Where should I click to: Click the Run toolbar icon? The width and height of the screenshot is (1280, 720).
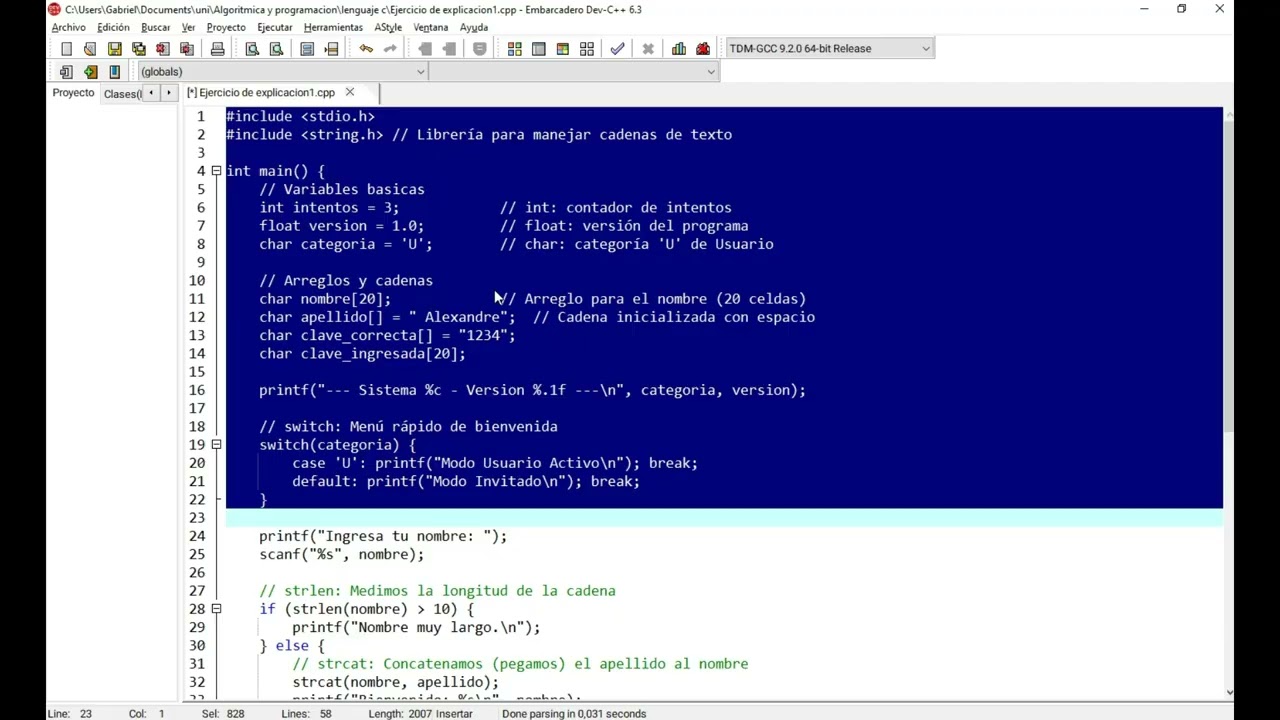pyautogui.click(x=538, y=48)
